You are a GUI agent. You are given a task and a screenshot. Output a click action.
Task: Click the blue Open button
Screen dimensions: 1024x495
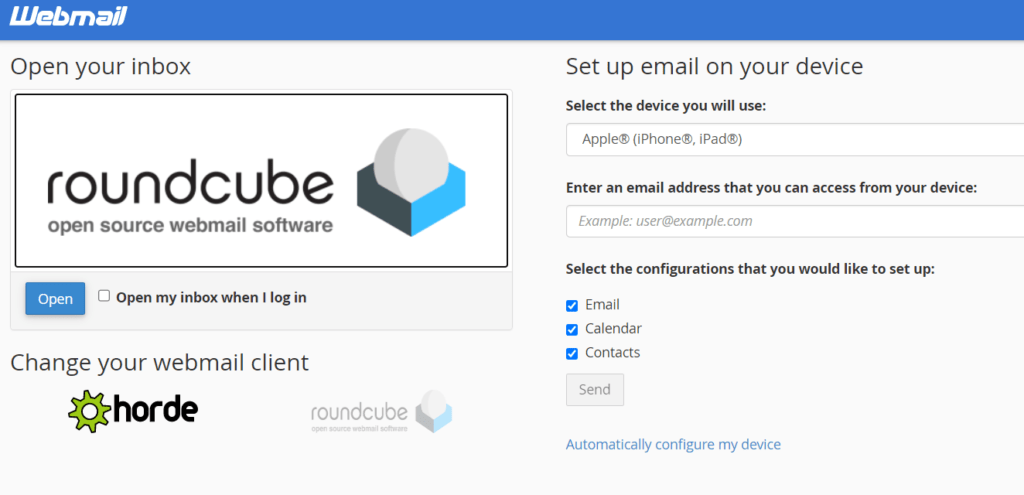tap(56, 298)
